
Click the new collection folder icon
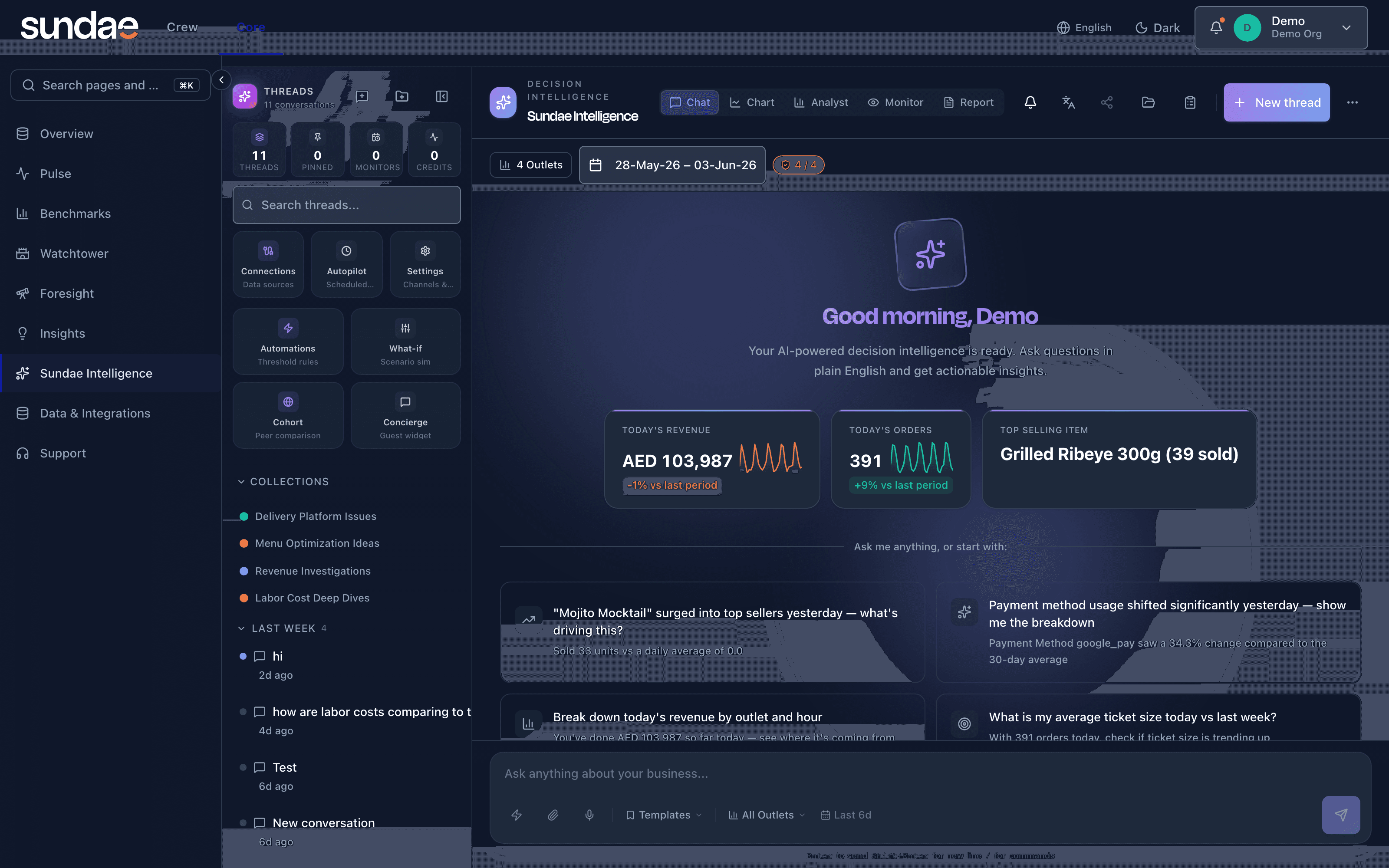coord(402,96)
